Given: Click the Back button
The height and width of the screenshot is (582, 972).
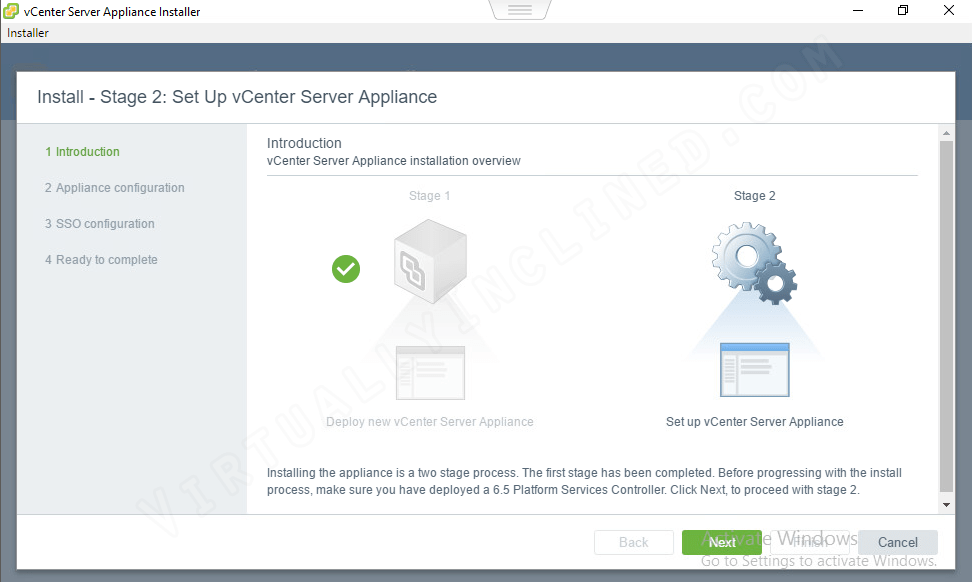Looking at the screenshot, I should (x=633, y=542).
